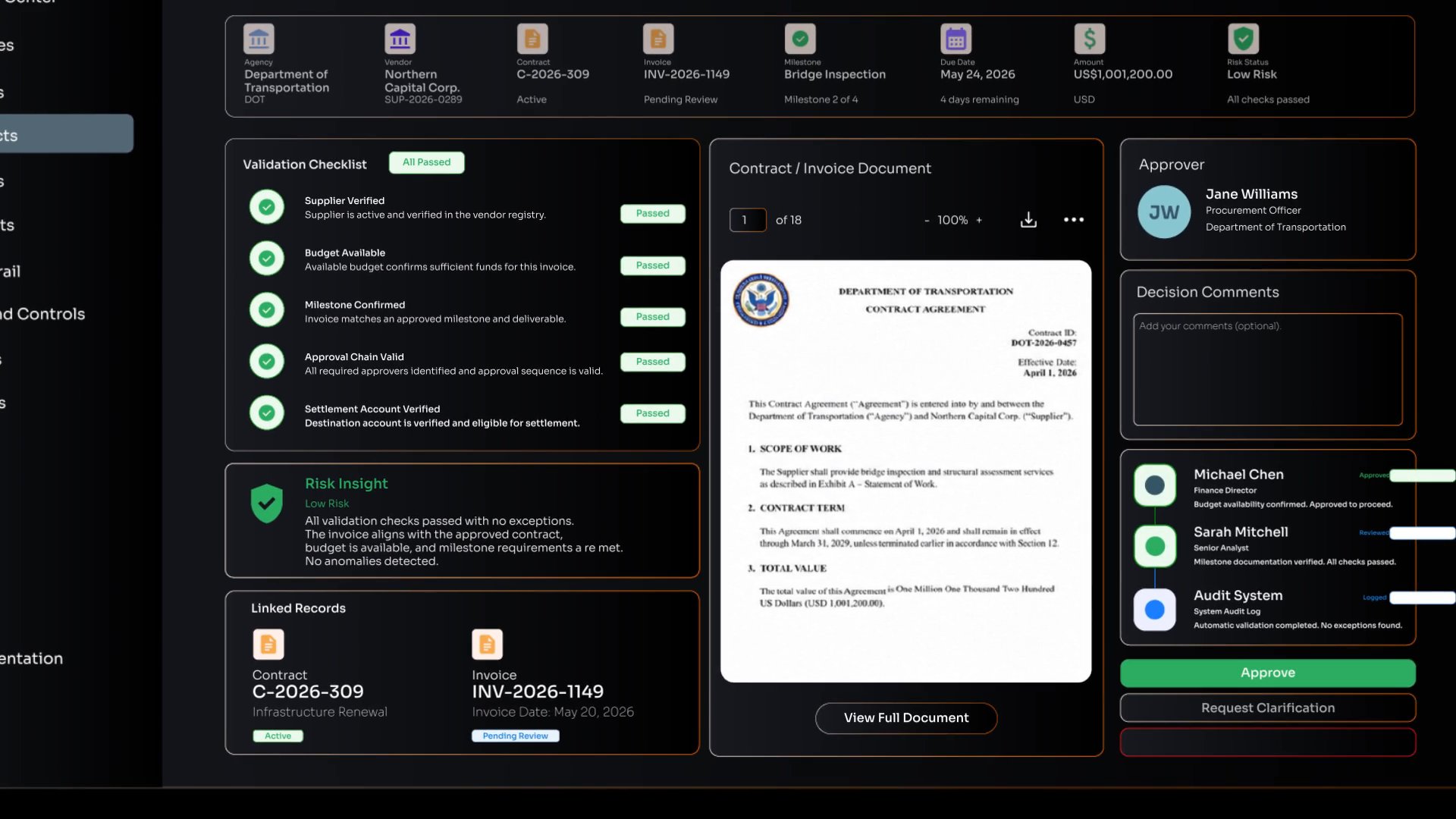Click Request Clarification button
Image resolution: width=1456 pixels, height=819 pixels.
(1268, 708)
